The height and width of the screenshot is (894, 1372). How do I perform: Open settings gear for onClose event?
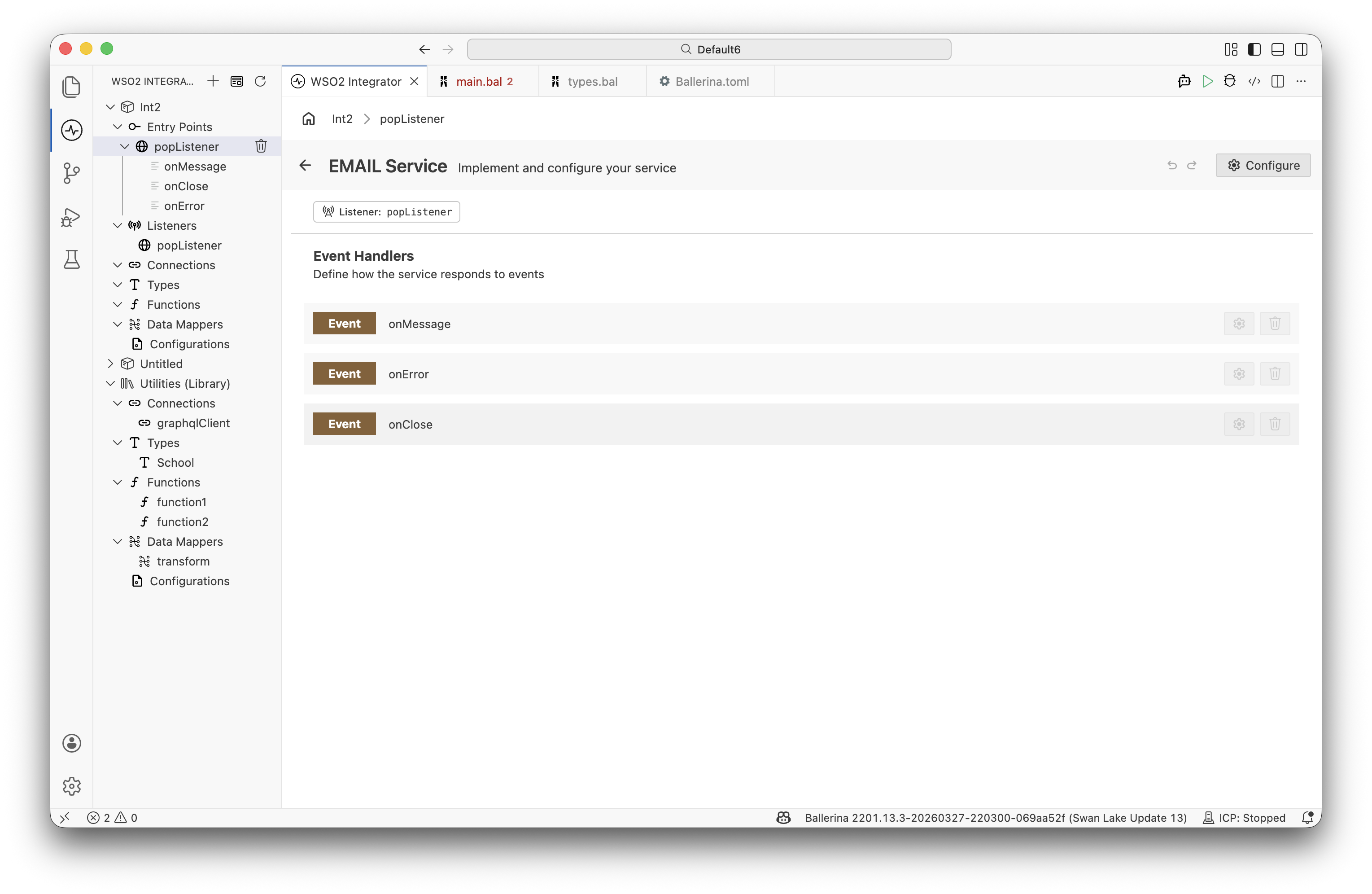pyautogui.click(x=1239, y=424)
